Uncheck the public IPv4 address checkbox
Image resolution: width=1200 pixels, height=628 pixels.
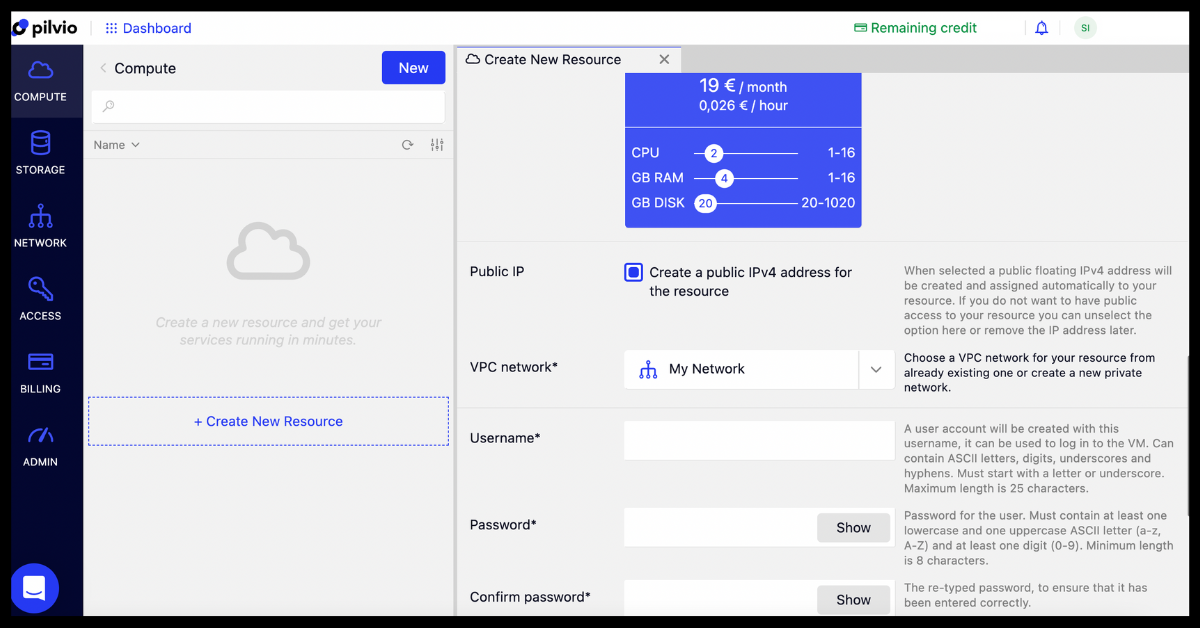tap(633, 272)
